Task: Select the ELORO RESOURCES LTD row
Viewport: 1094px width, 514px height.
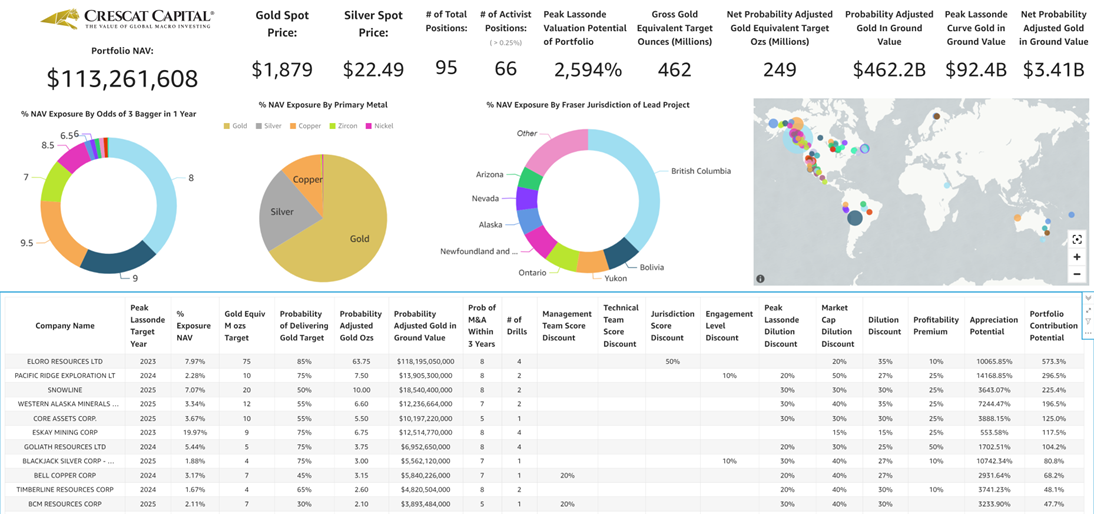Action: pos(544,362)
